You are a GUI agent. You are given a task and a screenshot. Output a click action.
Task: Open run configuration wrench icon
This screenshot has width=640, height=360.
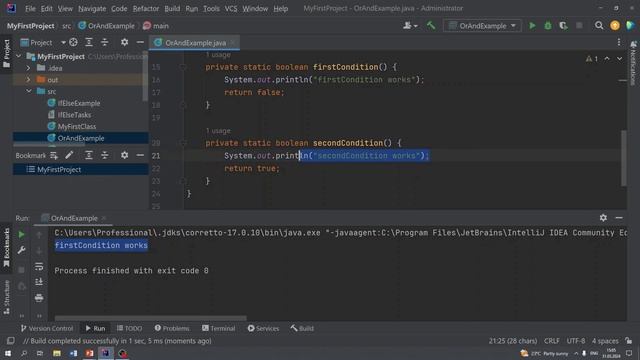(21, 250)
